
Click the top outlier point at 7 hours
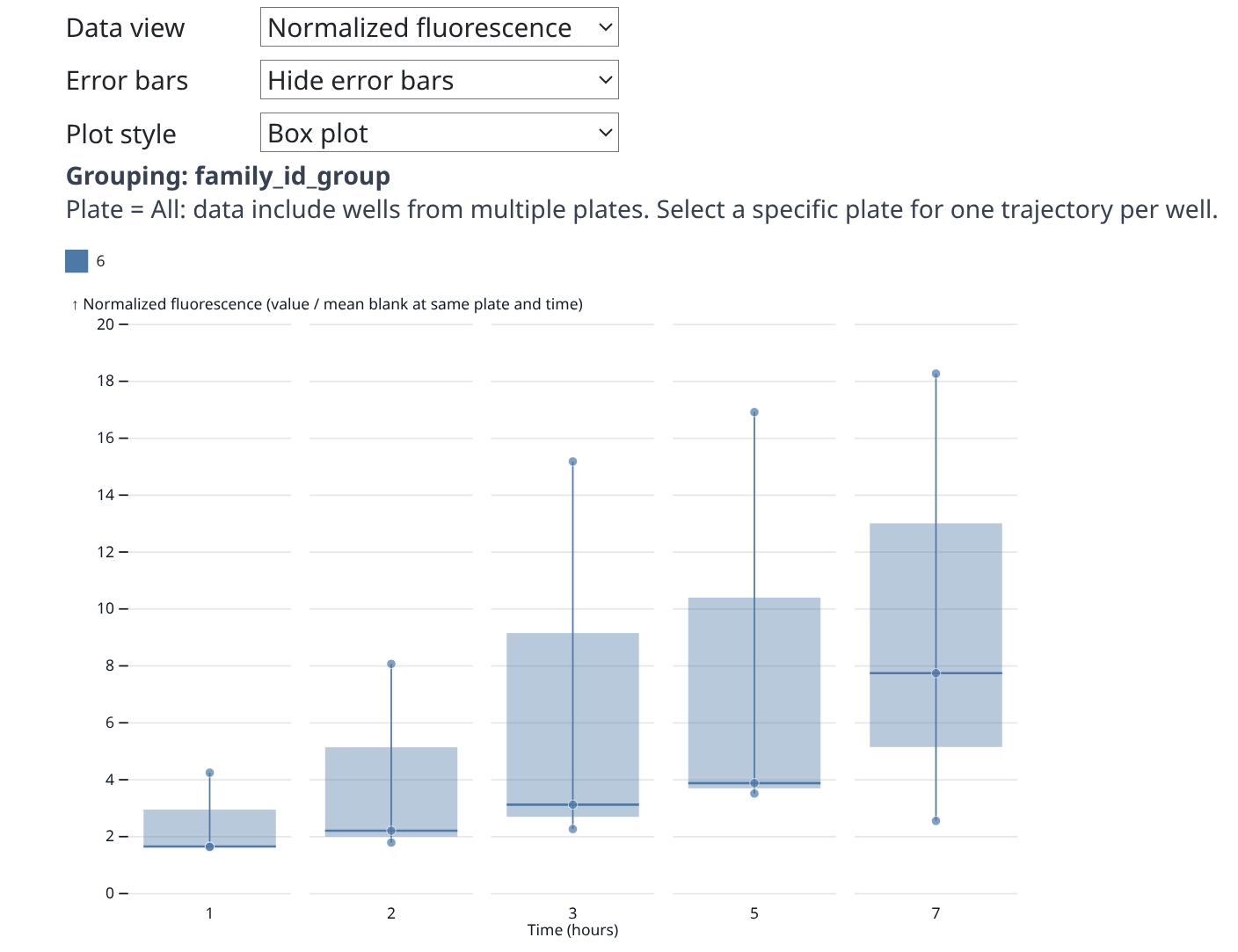point(936,374)
